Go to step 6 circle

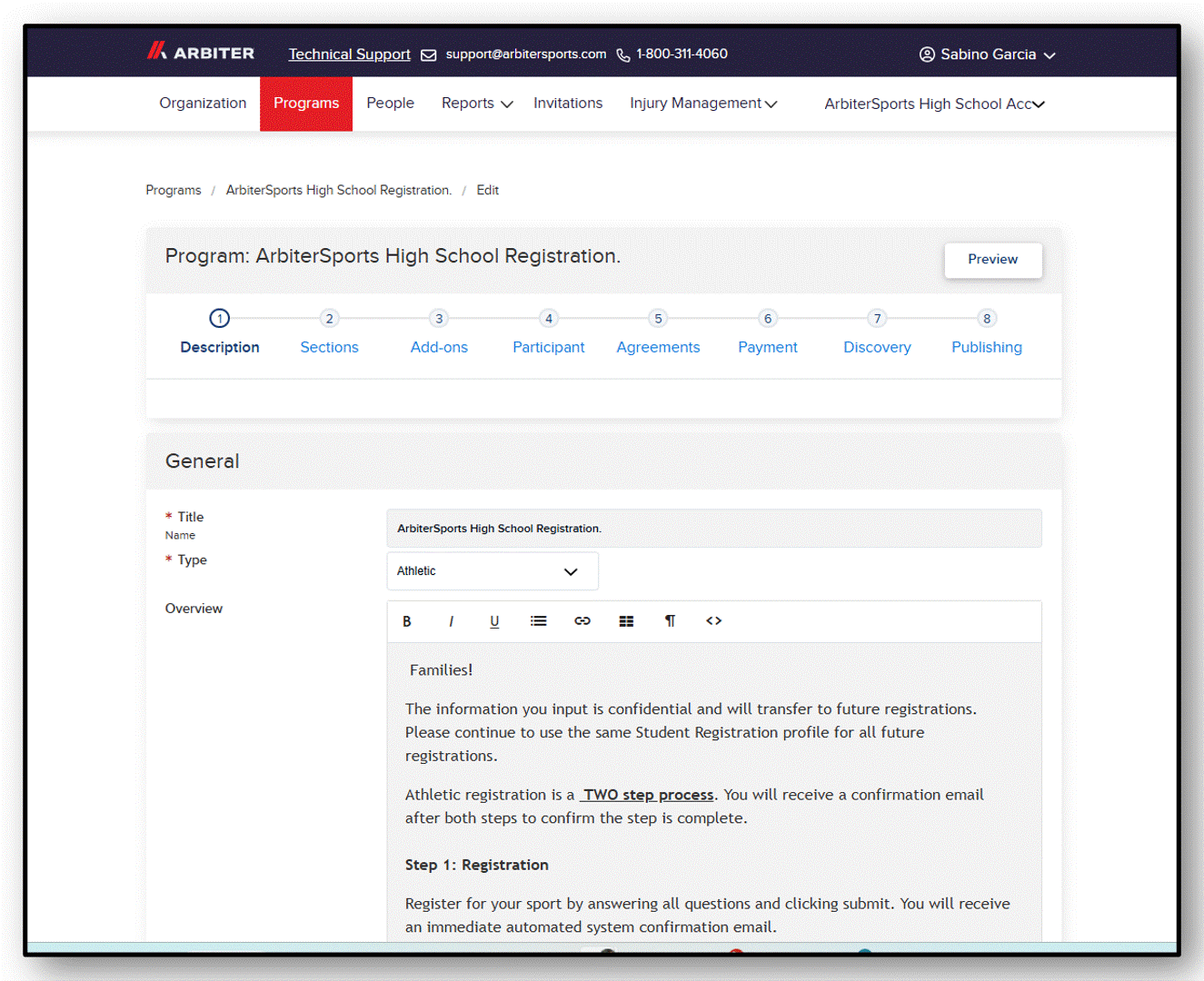tap(768, 319)
